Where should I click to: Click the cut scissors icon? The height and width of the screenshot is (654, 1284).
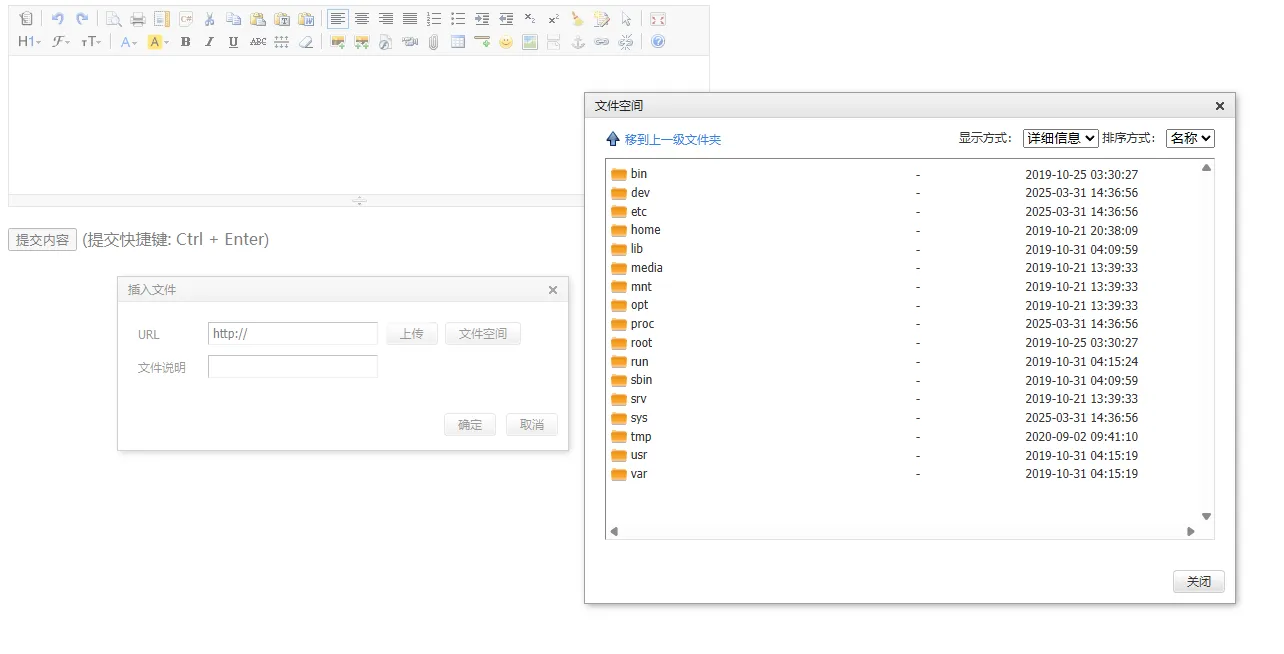[x=209, y=19]
